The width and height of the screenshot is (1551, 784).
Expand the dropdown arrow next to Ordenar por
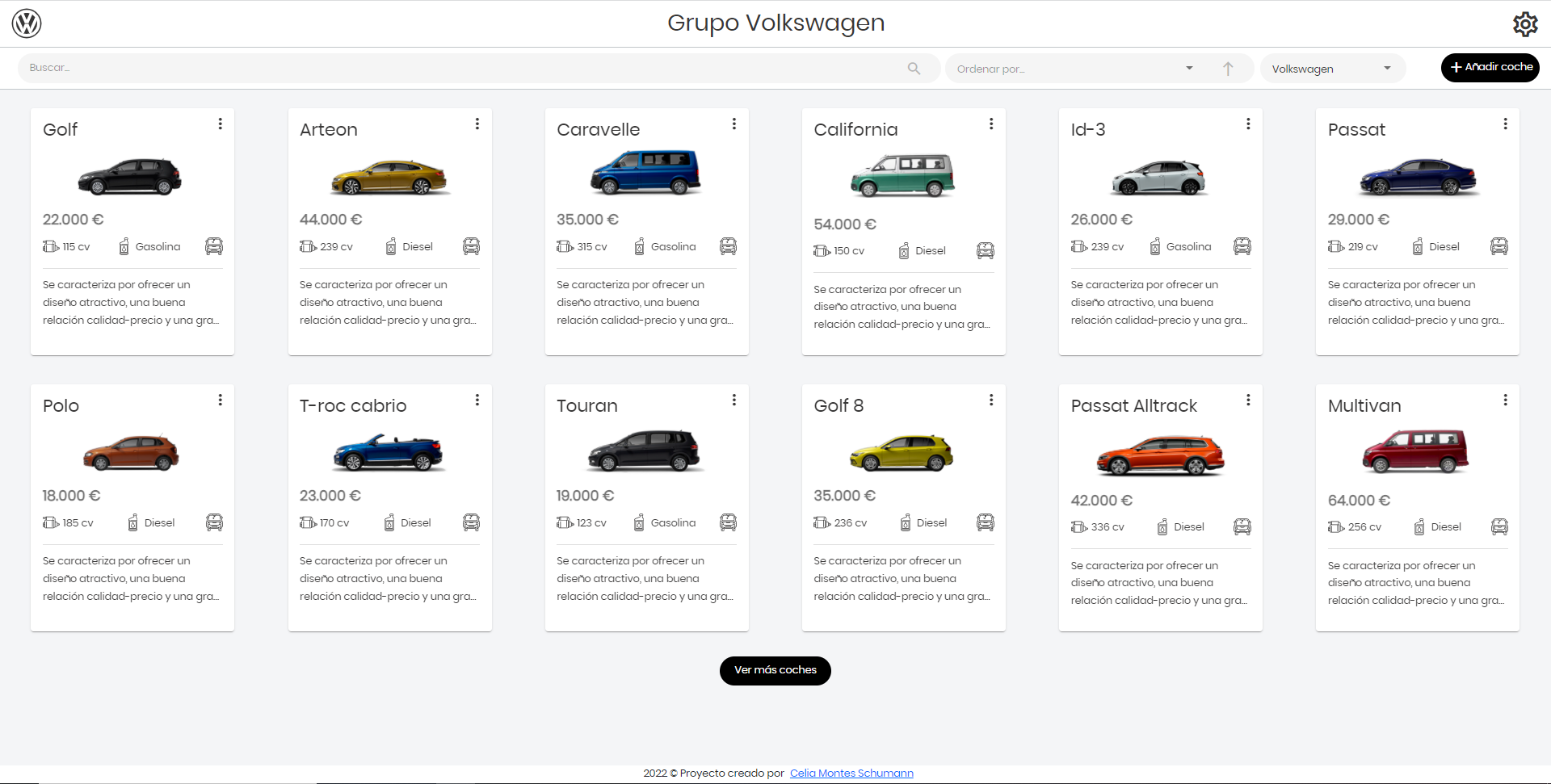tap(1188, 69)
